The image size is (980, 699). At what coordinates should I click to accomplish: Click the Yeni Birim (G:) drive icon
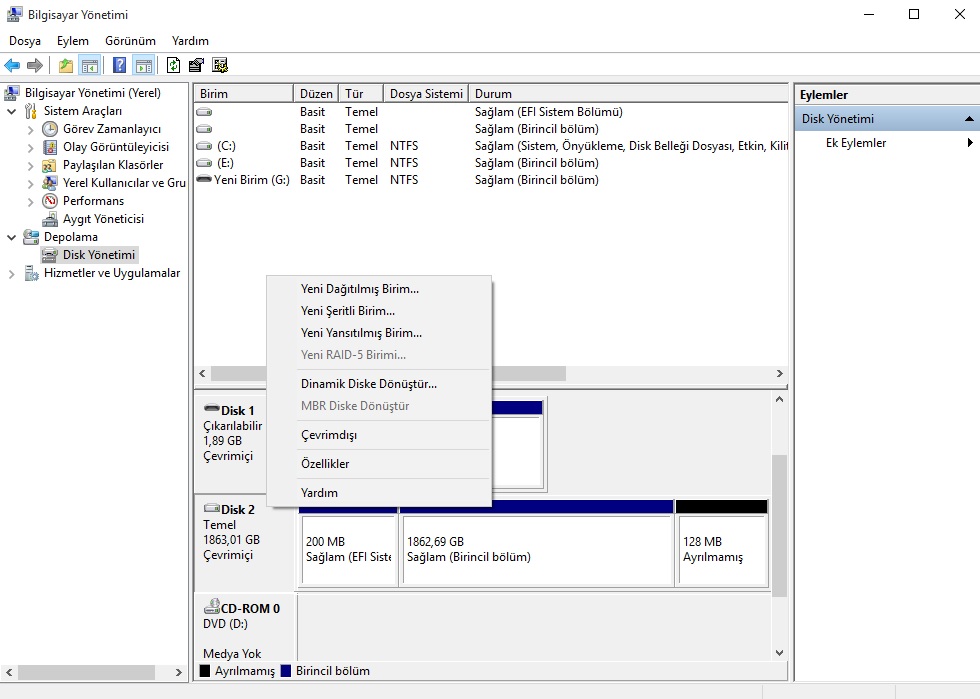[x=204, y=179]
